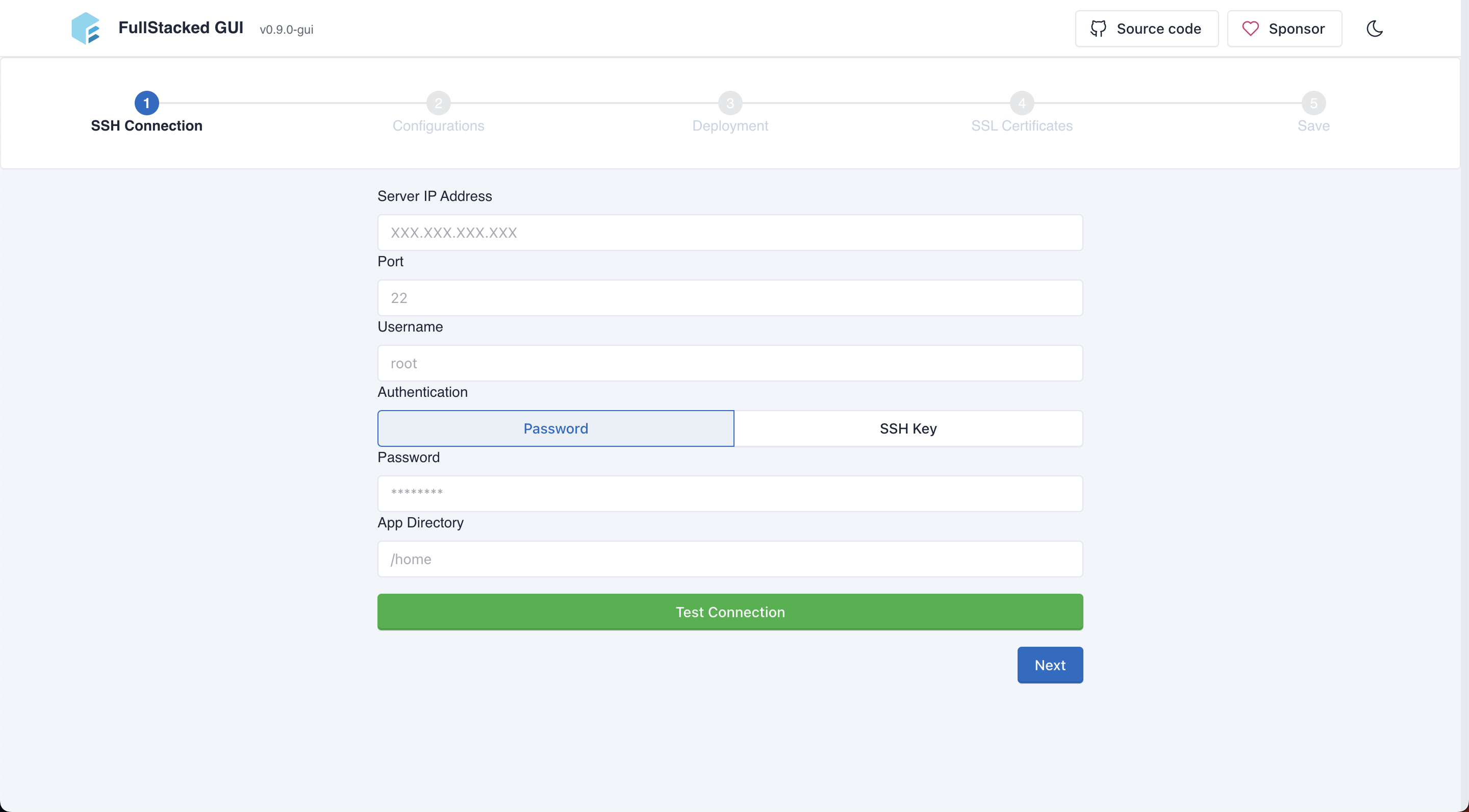Viewport: 1469px width, 812px height.
Task: Click the App Directory input field
Action: (x=729, y=559)
